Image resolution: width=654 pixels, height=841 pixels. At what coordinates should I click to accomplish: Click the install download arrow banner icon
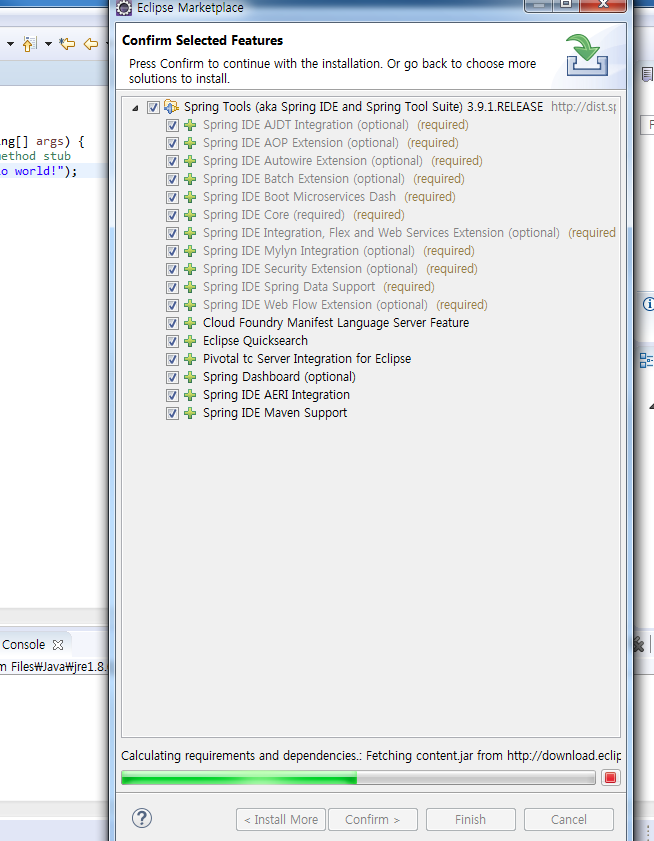[587, 55]
